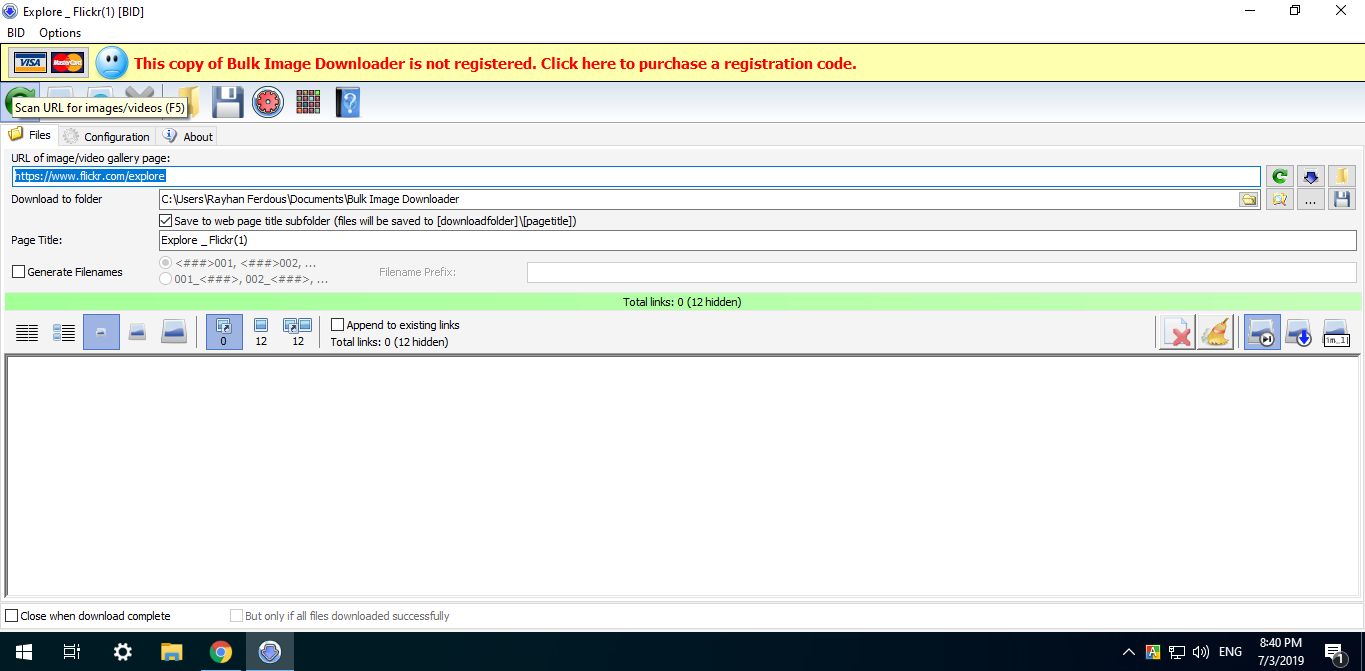1365x671 pixels.
Task: Click the Page Title text field
Action: click(x=757, y=240)
